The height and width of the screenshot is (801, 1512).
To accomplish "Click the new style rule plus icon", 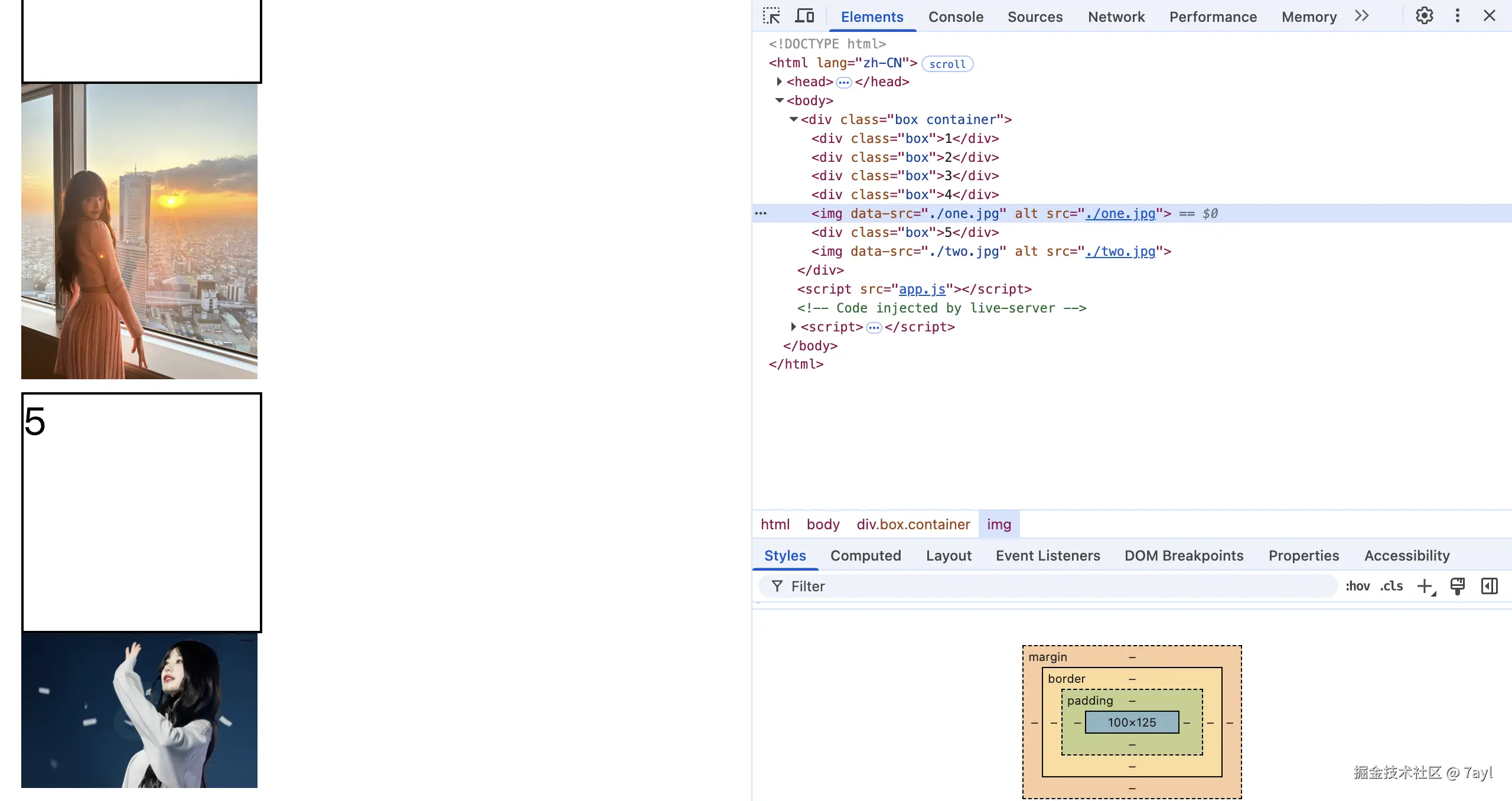I will tap(1425, 586).
